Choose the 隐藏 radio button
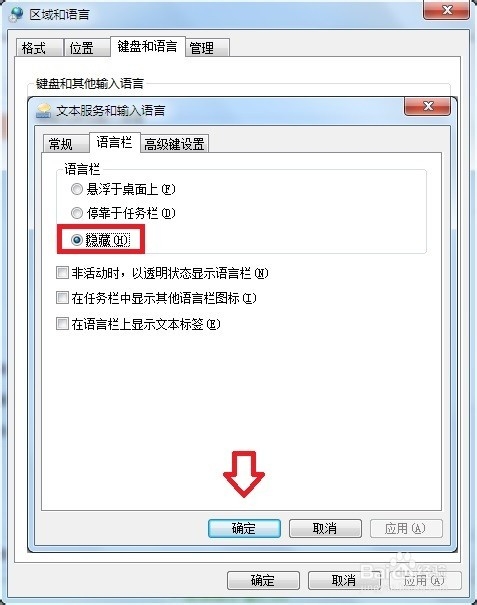 click(77, 240)
